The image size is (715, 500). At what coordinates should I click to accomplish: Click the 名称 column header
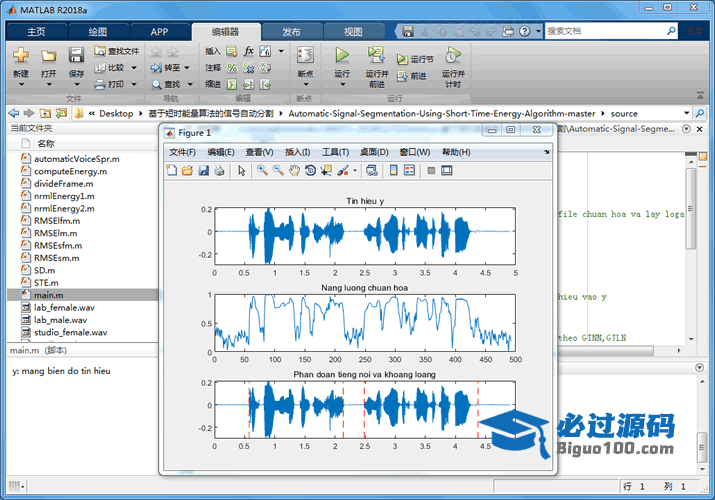(46, 144)
